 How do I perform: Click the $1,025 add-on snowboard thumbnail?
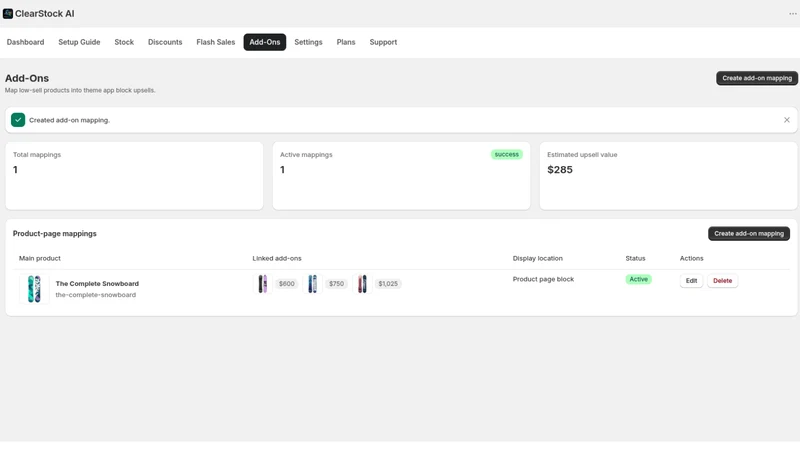click(362, 284)
